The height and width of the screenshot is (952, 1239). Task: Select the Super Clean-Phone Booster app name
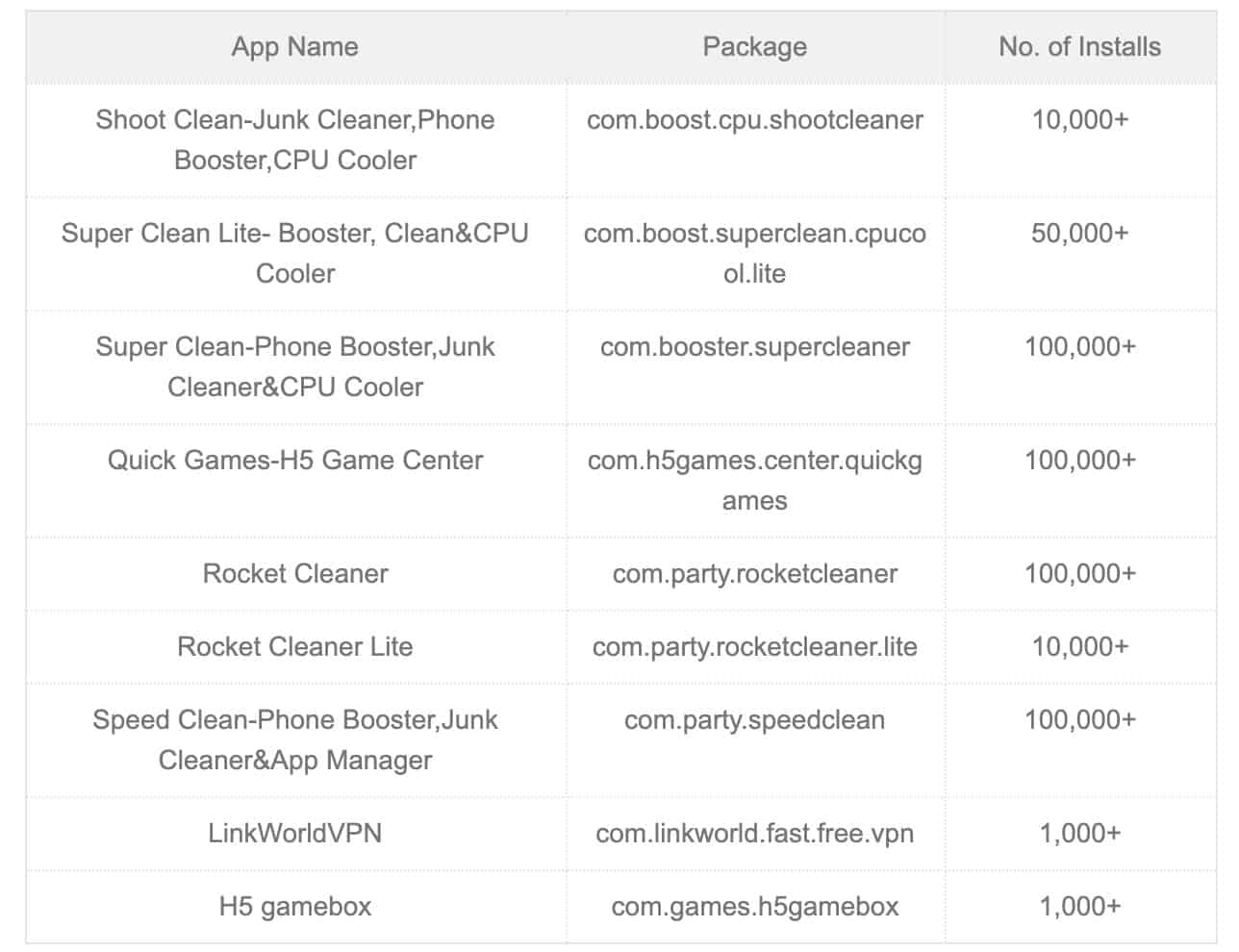pos(294,366)
